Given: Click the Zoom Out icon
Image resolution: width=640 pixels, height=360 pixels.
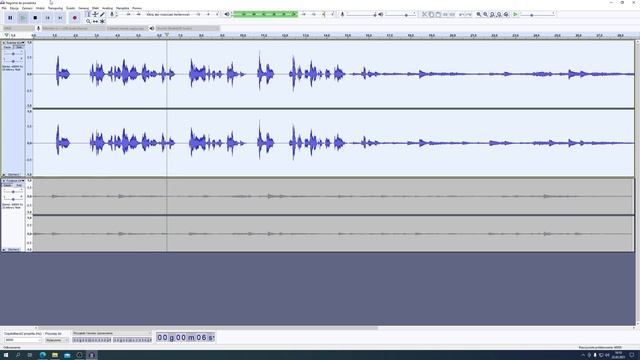Looking at the screenshot, I should (486, 14).
